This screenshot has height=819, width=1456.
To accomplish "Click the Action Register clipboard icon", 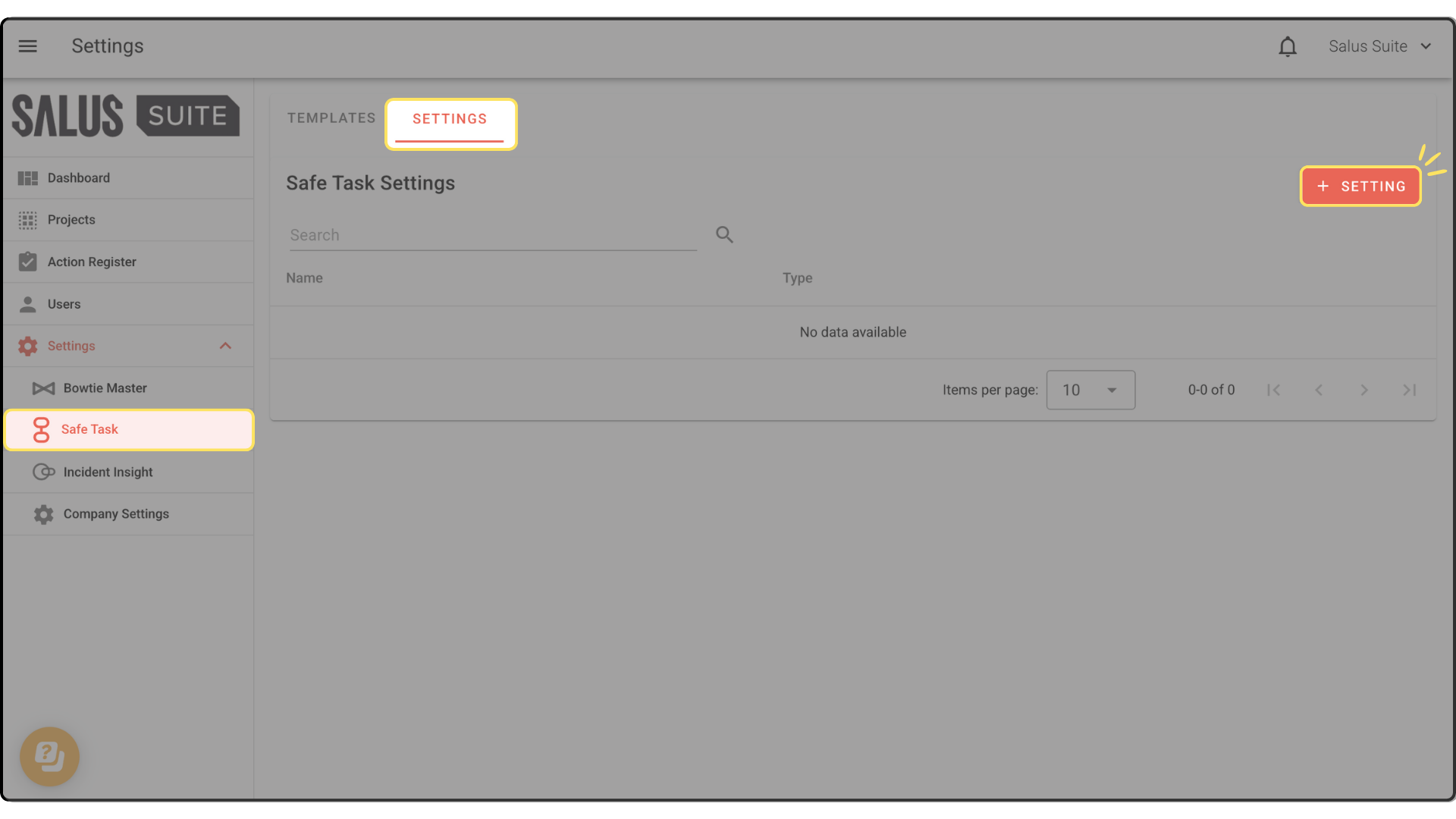I will click(28, 262).
